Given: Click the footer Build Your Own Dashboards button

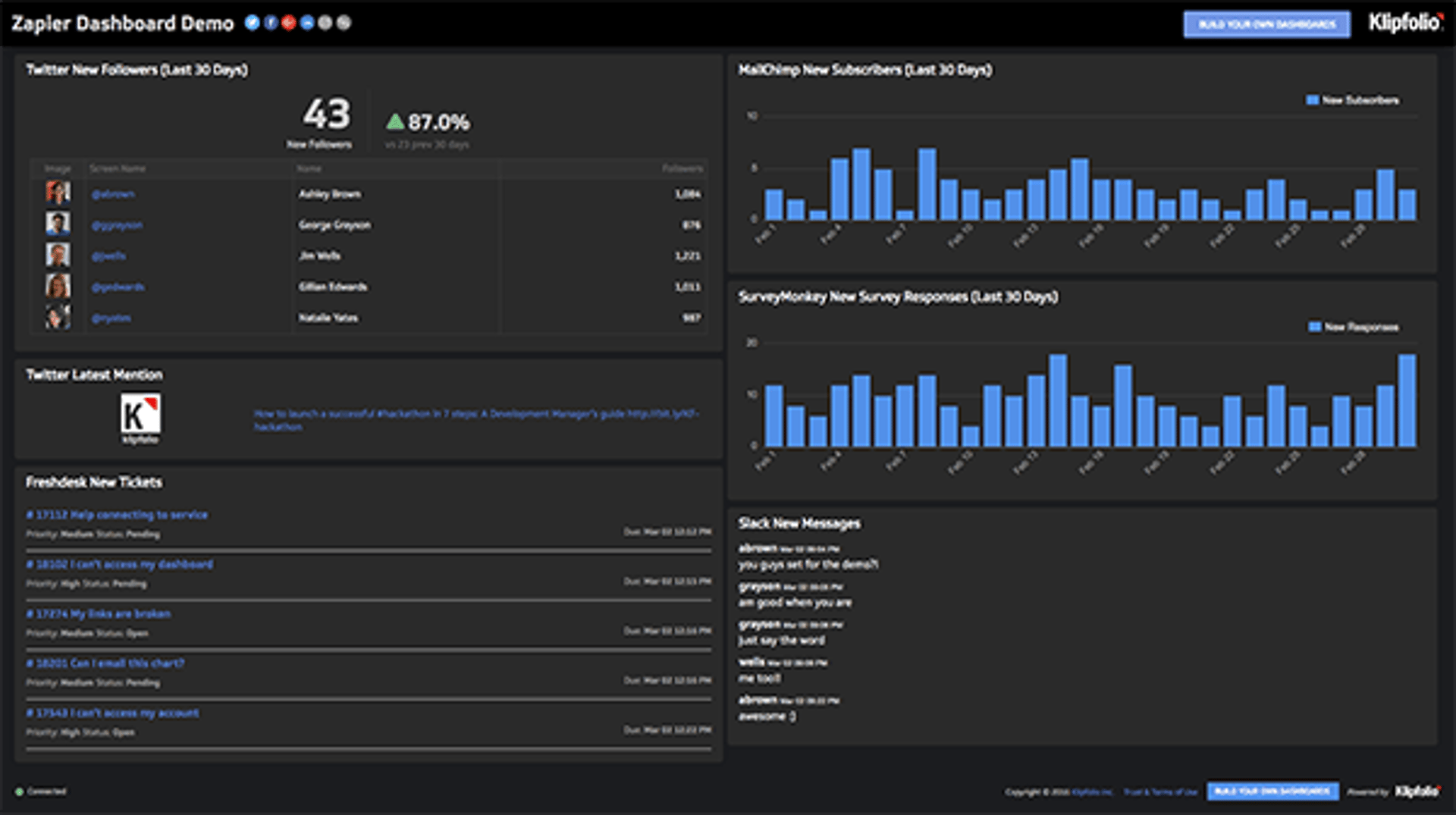Looking at the screenshot, I should [1272, 791].
